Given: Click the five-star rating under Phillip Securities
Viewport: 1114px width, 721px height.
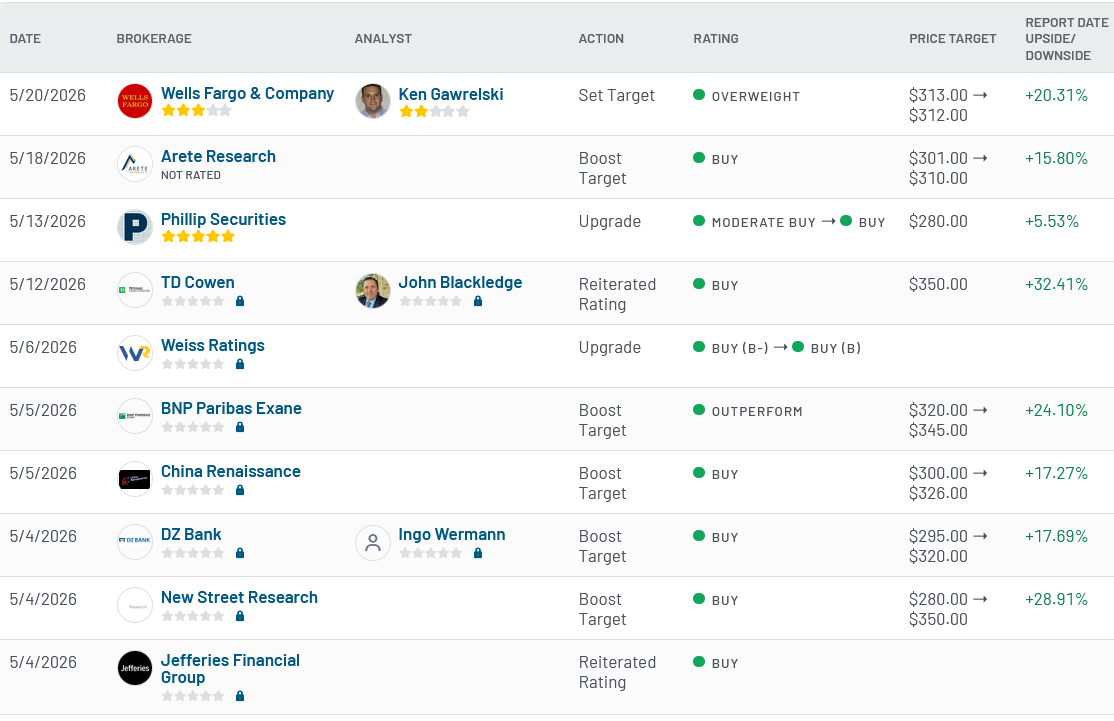Looking at the screenshot, I should pyautogui.click(x=198, y=237).
